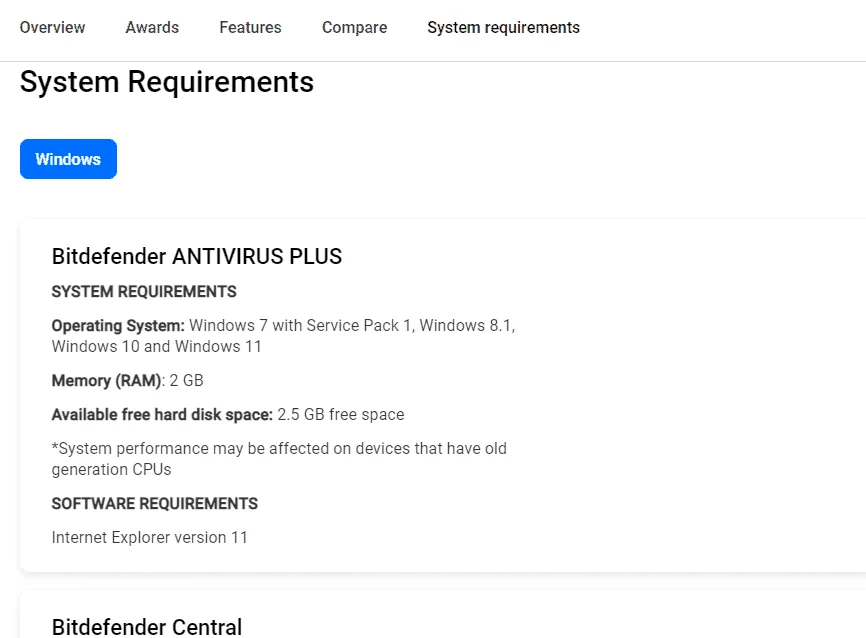This screenshot has height=638, width=866.
Task: Click the Bitdefender Central card title
Action: pyautogui.click(x=146, y=627)
